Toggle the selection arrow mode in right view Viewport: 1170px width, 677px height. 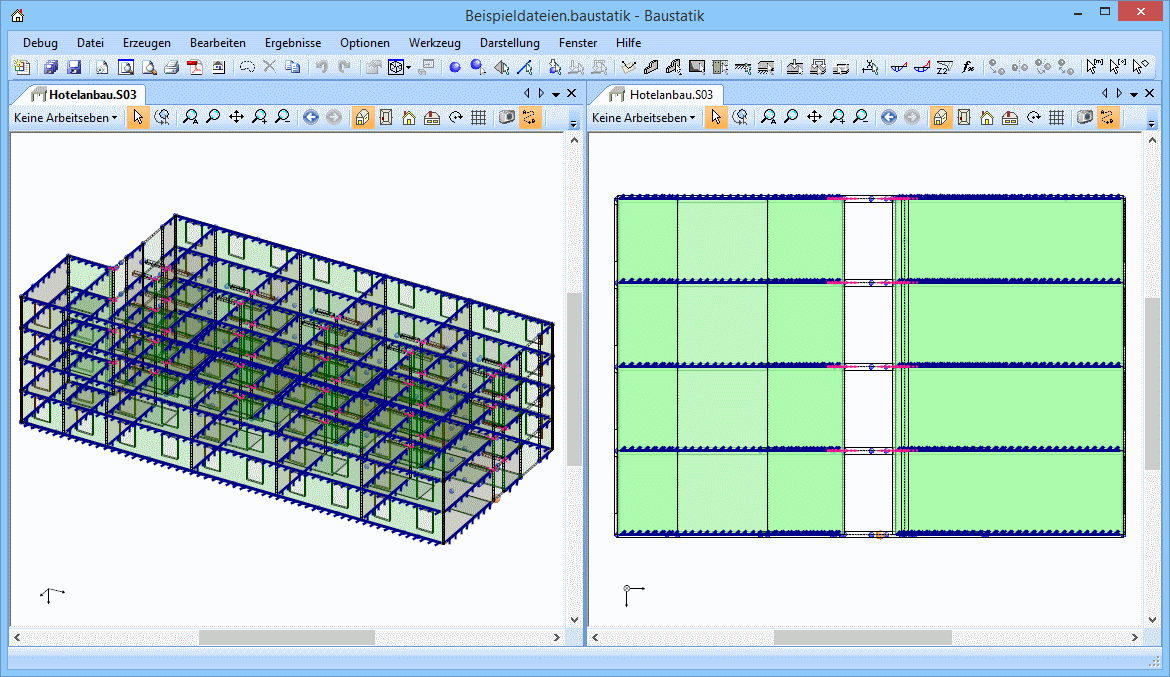[x=716, y=117]
